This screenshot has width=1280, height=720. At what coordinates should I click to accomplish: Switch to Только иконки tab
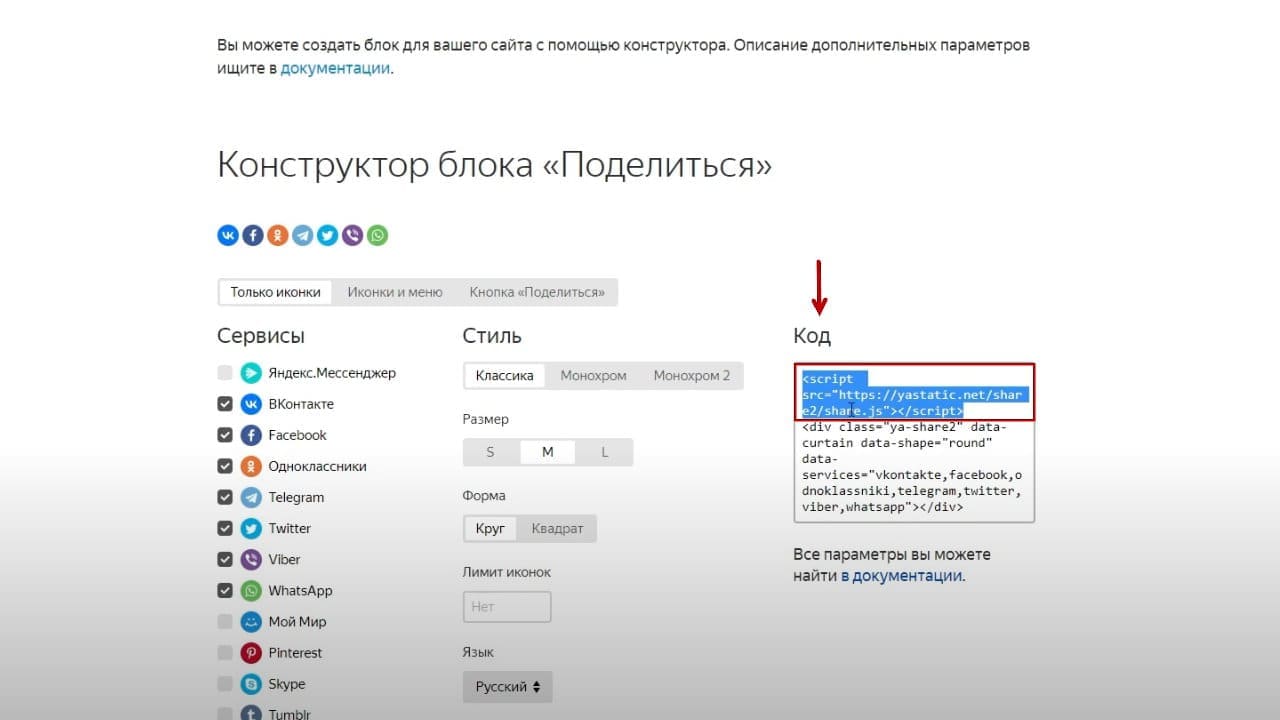click(x=276, y=292)
